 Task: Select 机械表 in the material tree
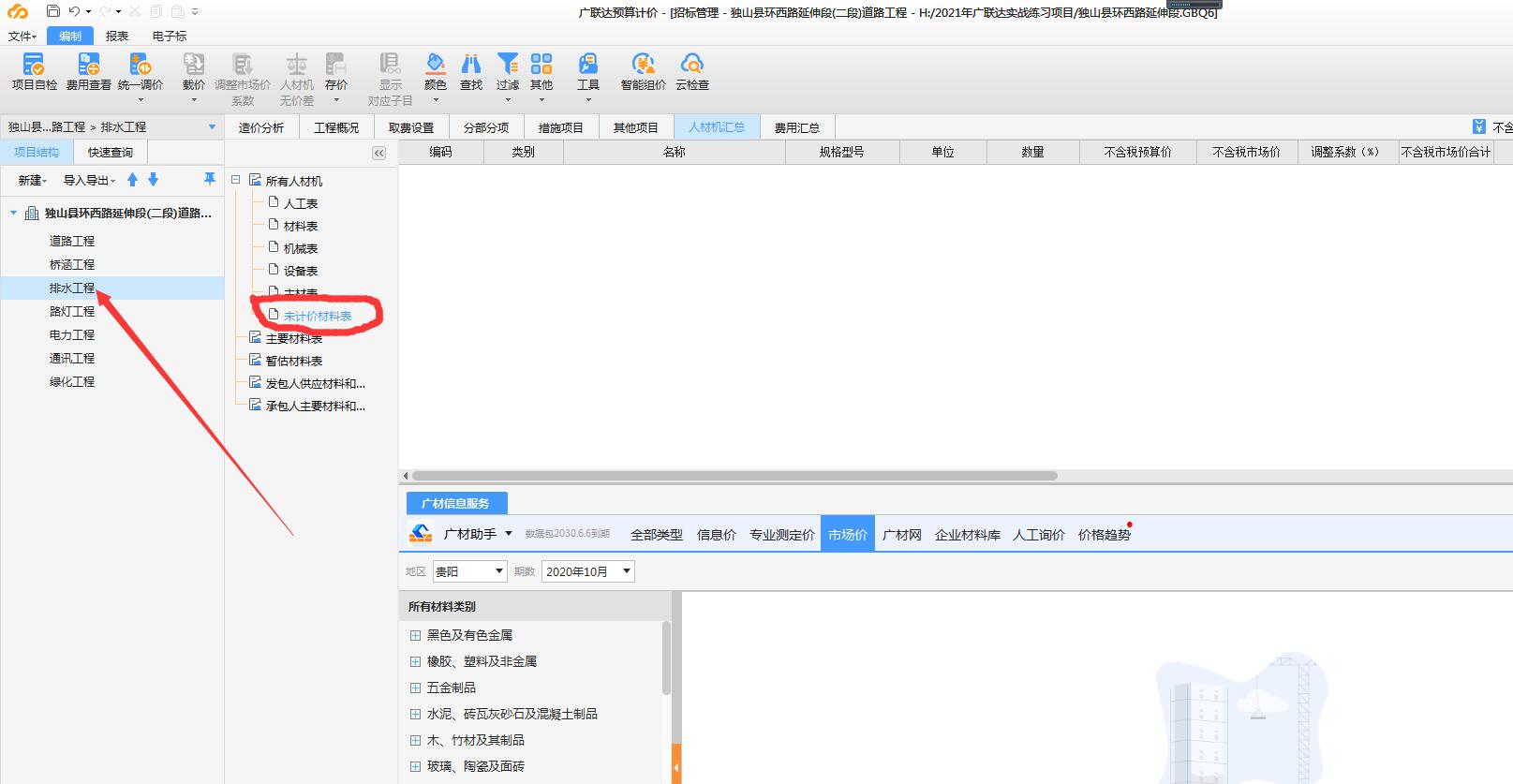click(301, 248)
